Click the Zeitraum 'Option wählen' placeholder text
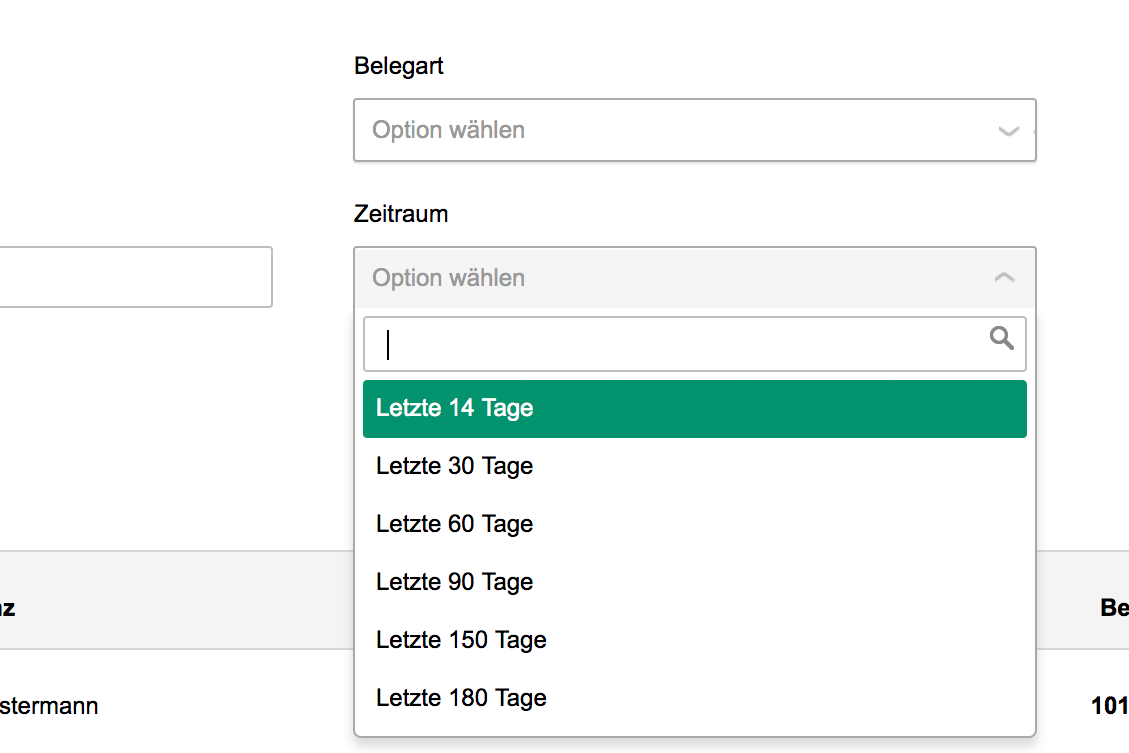 point(448,278)
